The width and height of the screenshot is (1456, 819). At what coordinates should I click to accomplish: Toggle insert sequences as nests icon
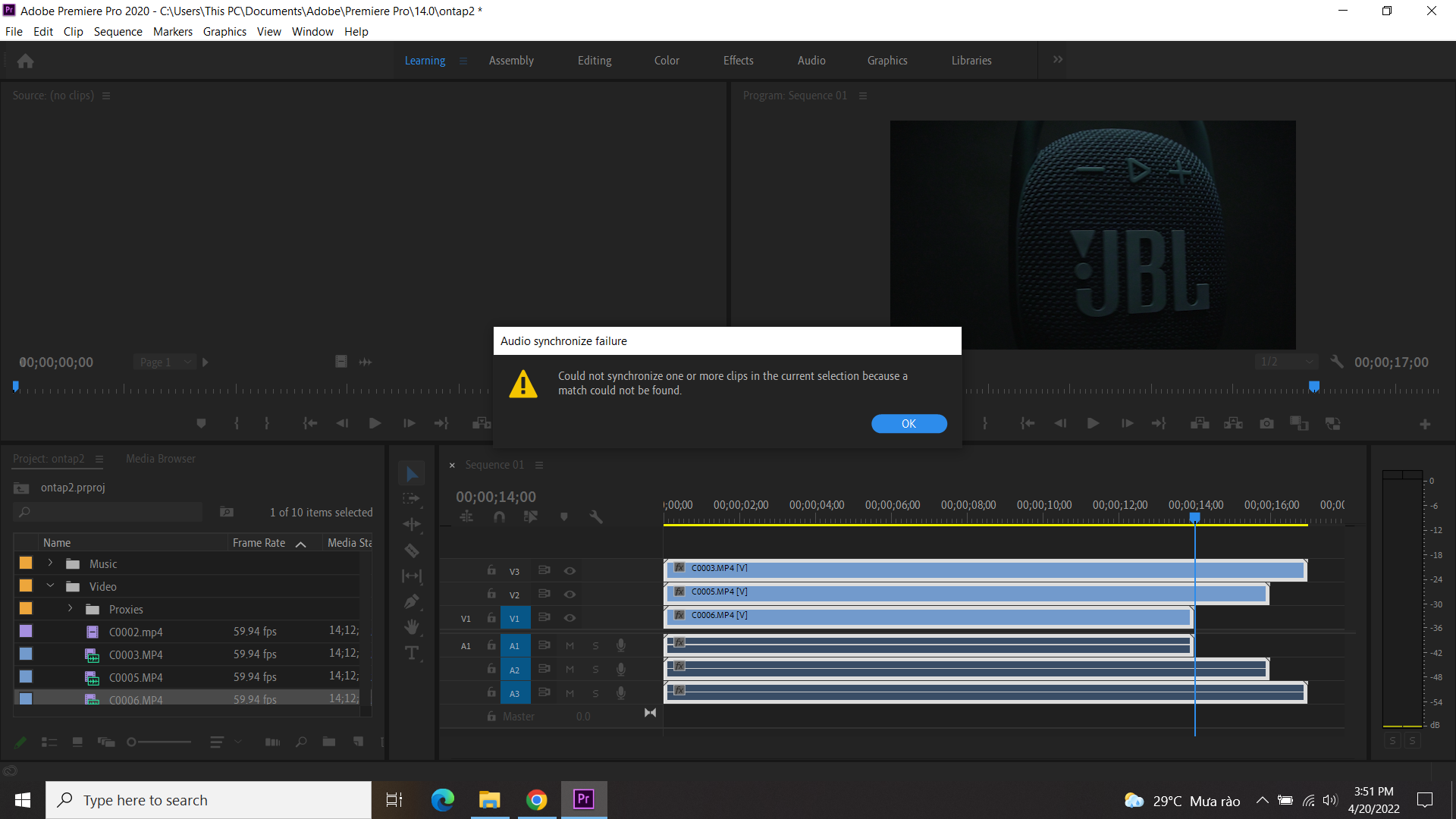click(466, 517)
